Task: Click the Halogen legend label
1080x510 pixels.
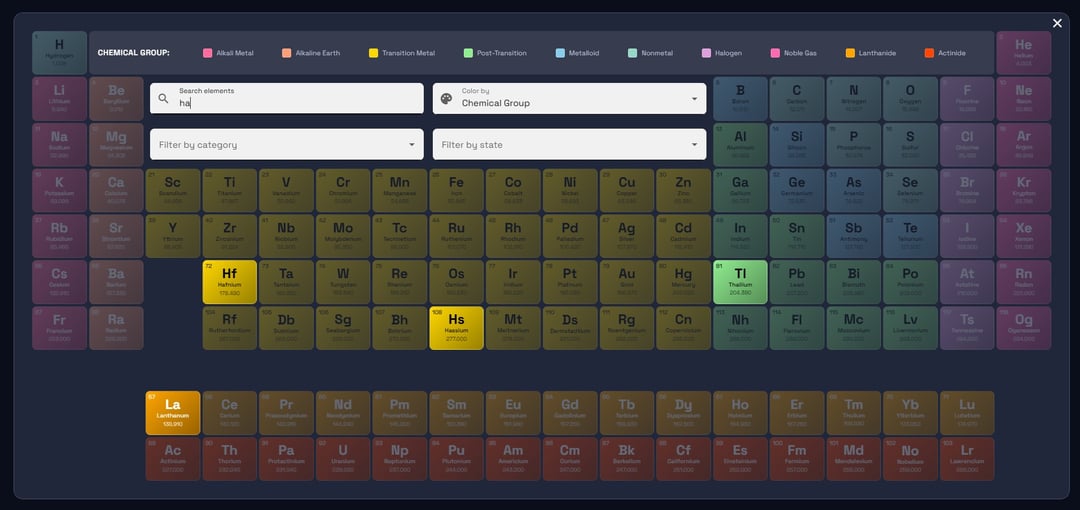Action: [x=728, y=53]
